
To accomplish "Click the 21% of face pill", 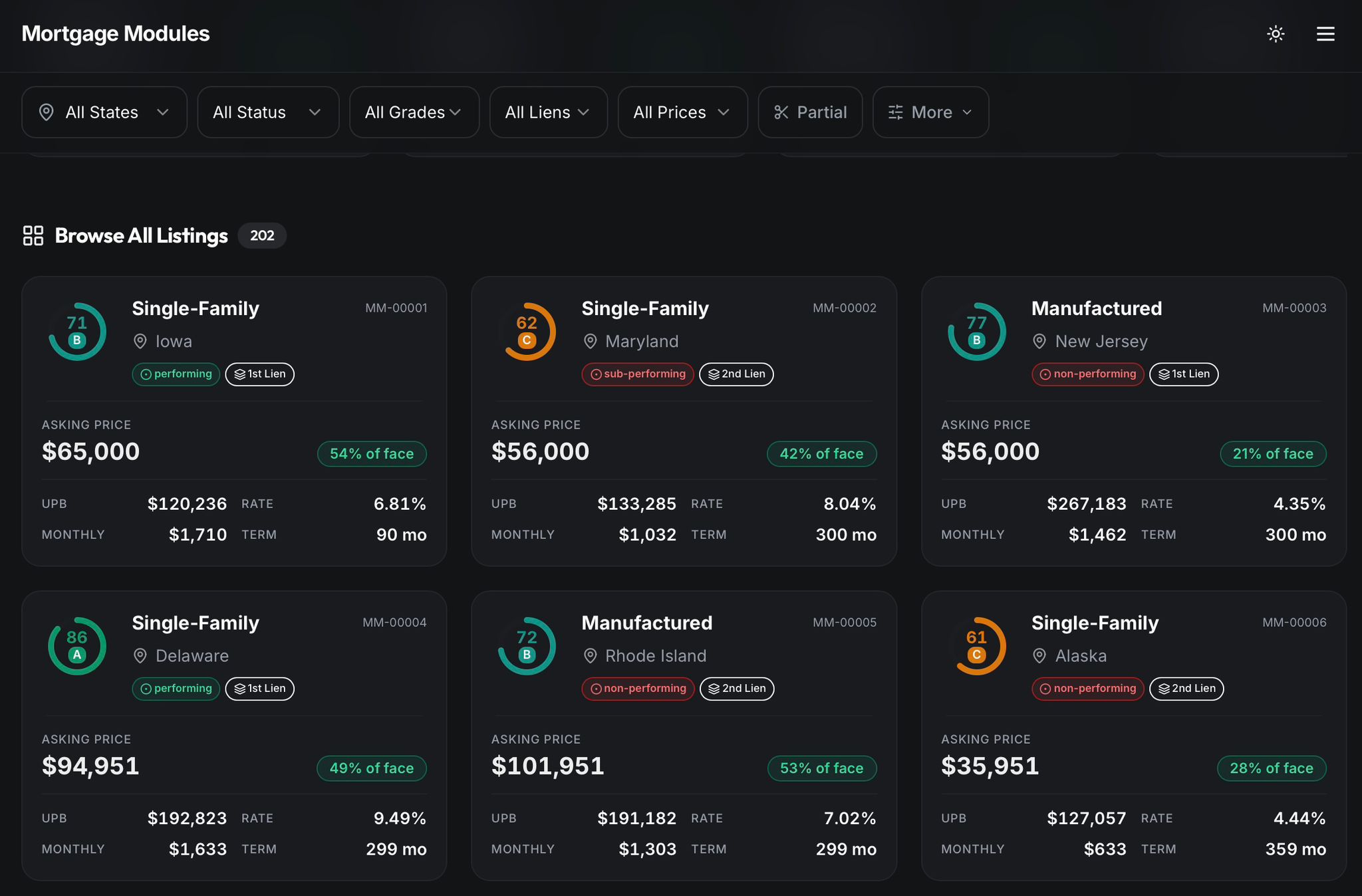I will coord(1273,454).
